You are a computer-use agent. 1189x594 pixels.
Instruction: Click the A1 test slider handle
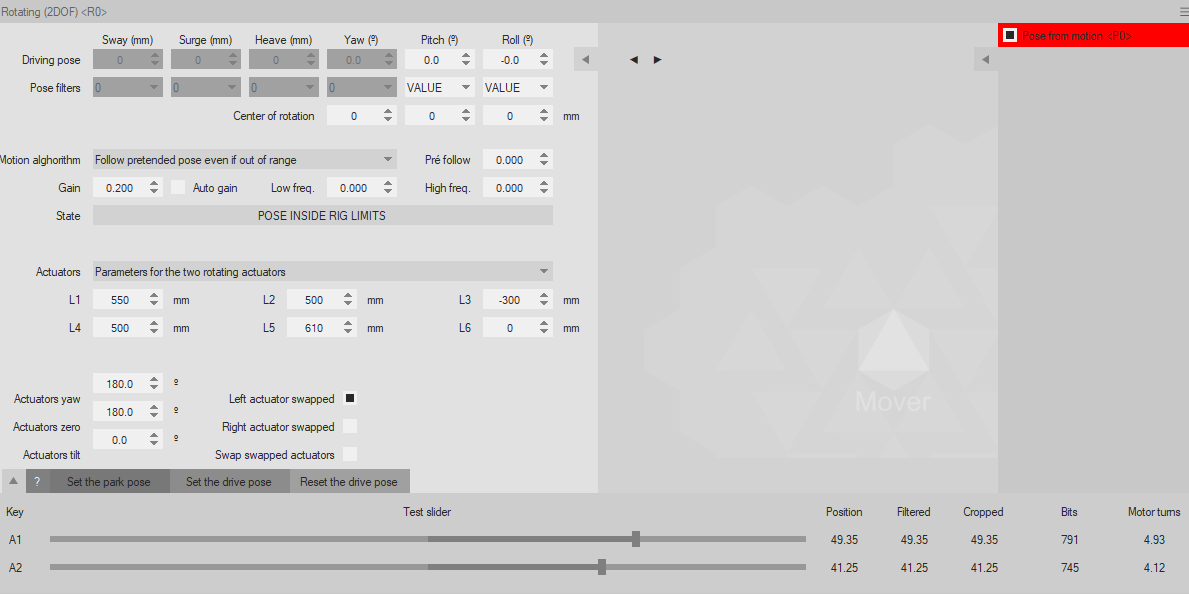coord(636,539)
